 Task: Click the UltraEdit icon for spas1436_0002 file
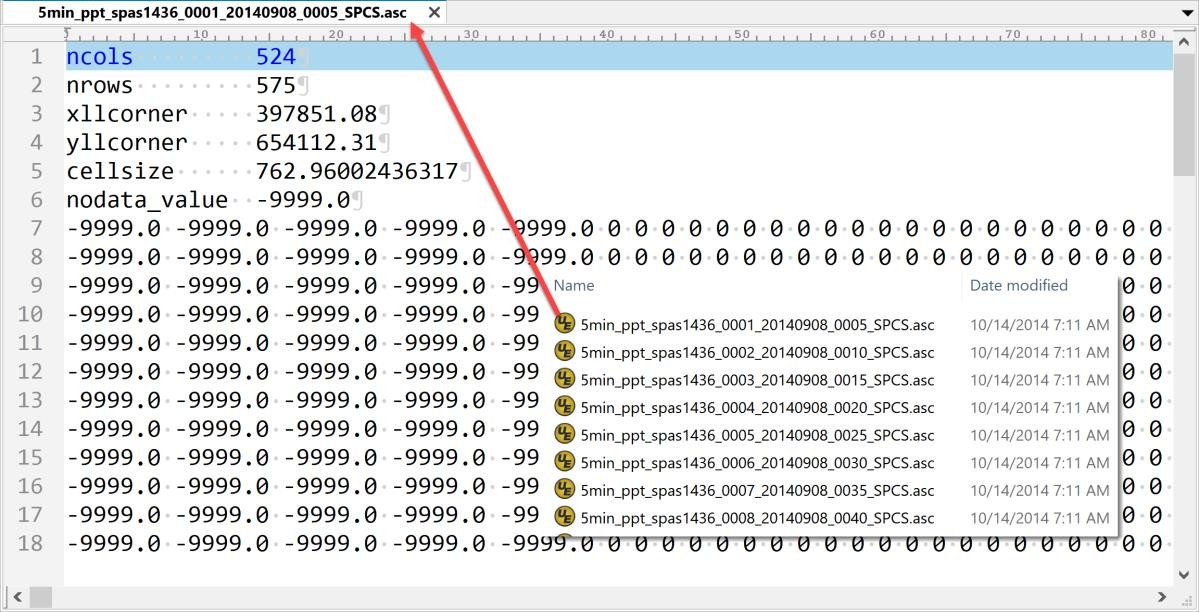pos(565,352)
